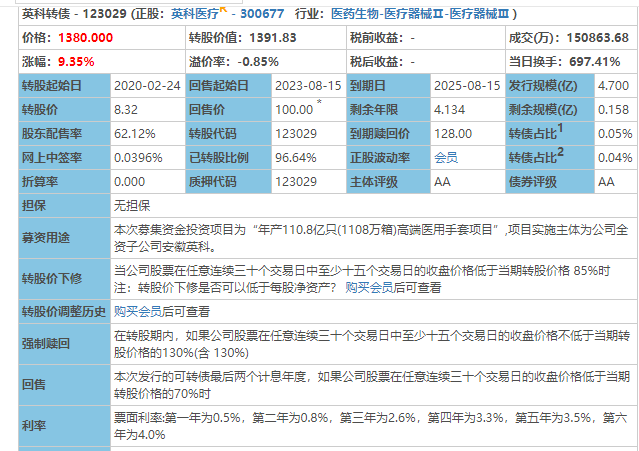Select the price value 1380.000
The height and width of the screenshot is (451, 639).
click(x=85, y=38)
